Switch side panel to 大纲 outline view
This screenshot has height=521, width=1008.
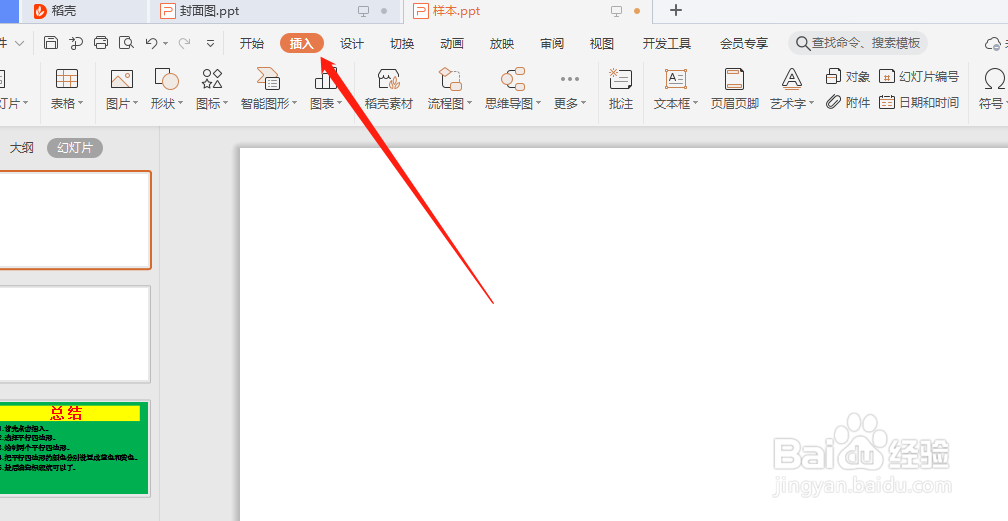[21, 148]
